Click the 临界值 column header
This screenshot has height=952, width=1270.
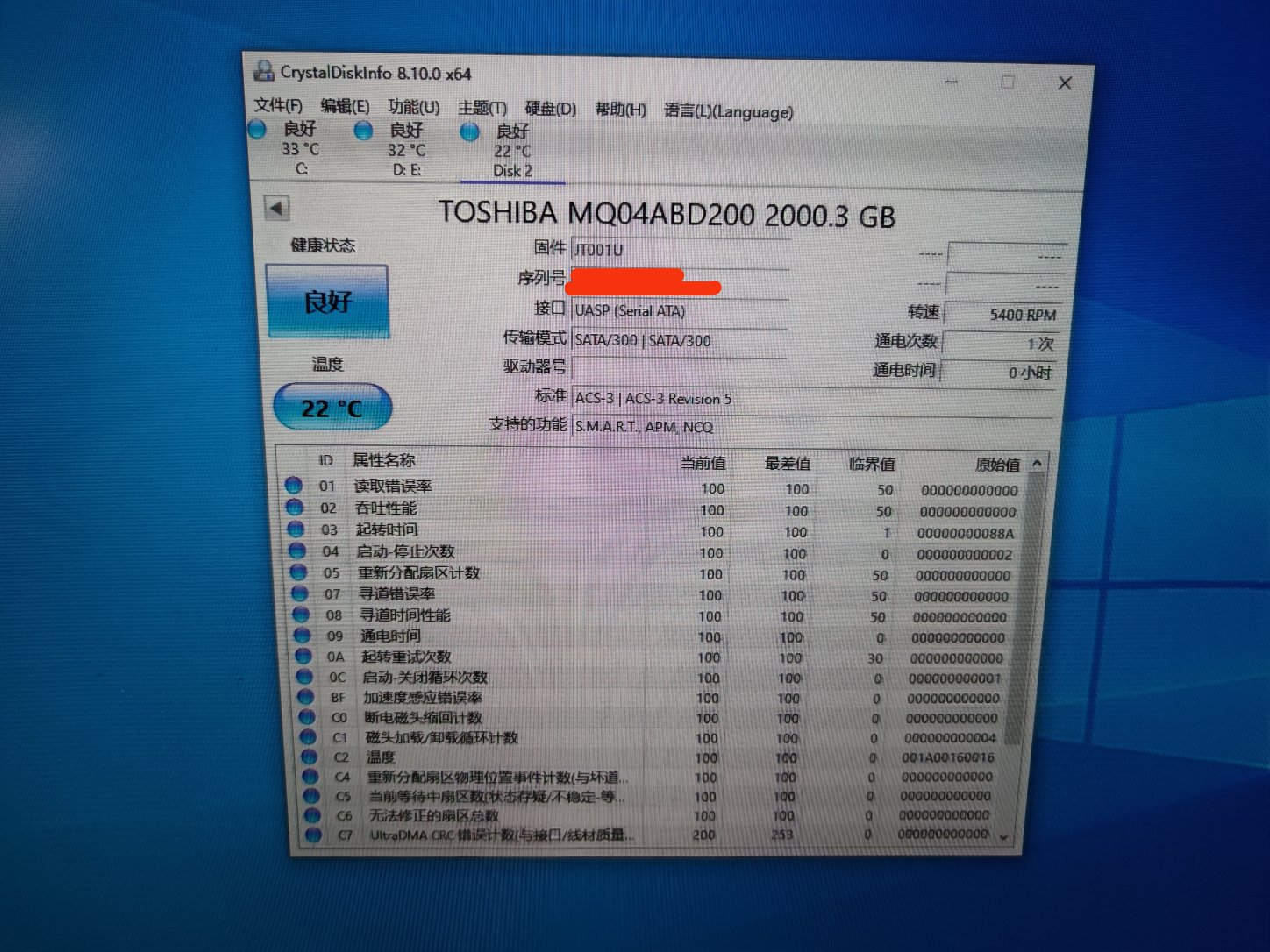[872, 465]
